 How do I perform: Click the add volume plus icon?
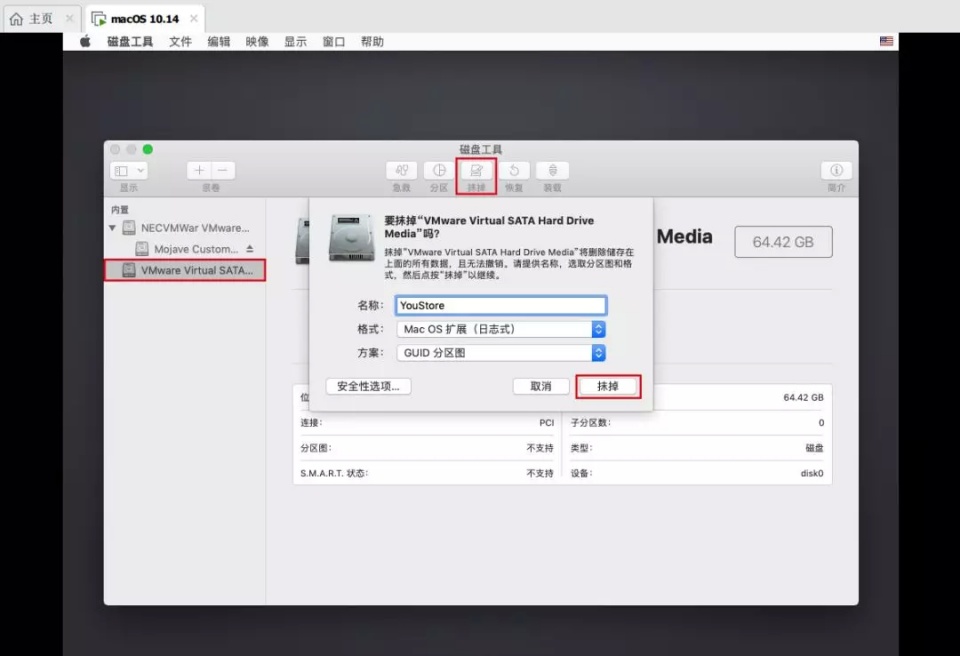199,170
